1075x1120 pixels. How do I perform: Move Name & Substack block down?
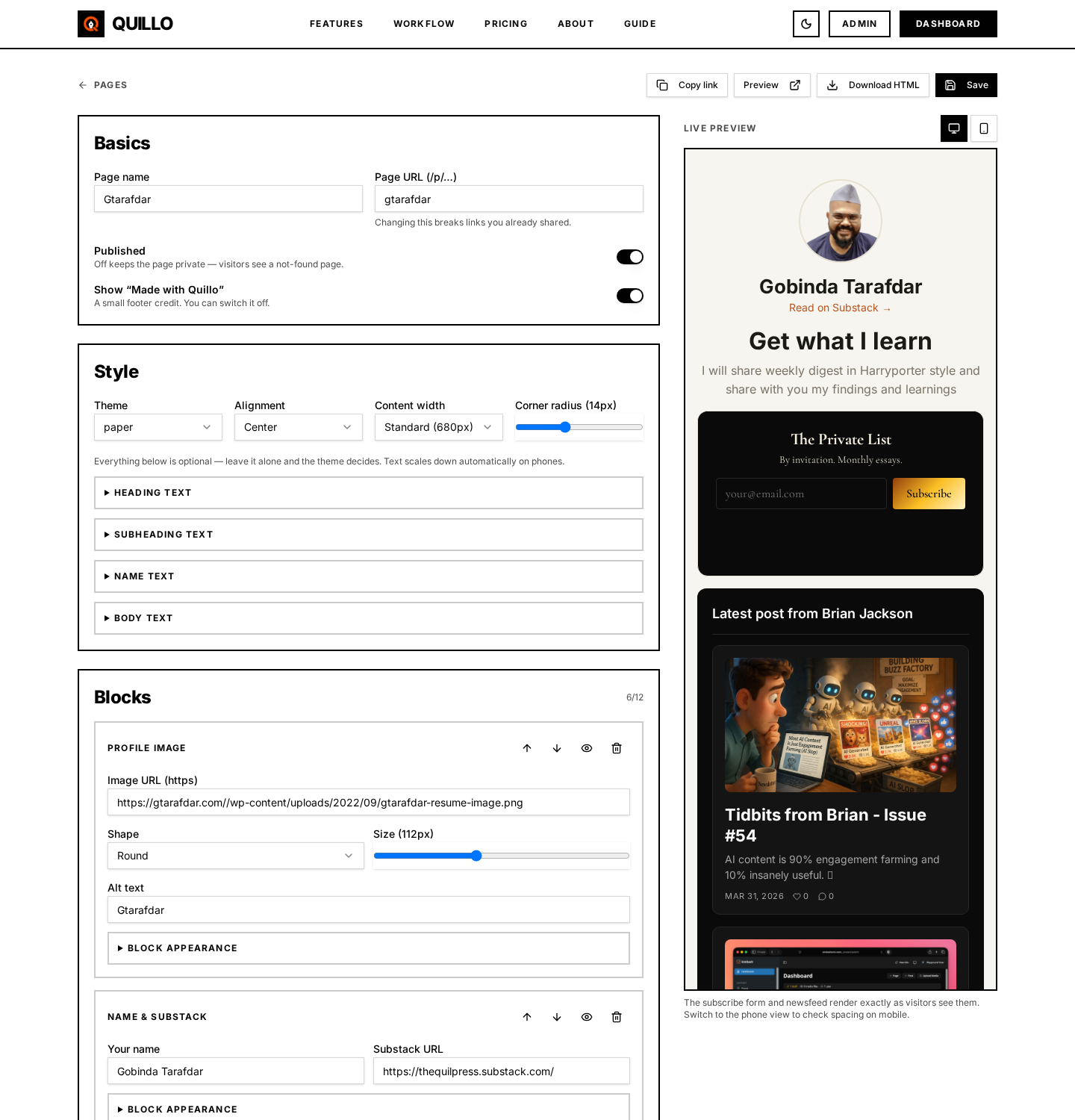click(x=557, y=1017)
